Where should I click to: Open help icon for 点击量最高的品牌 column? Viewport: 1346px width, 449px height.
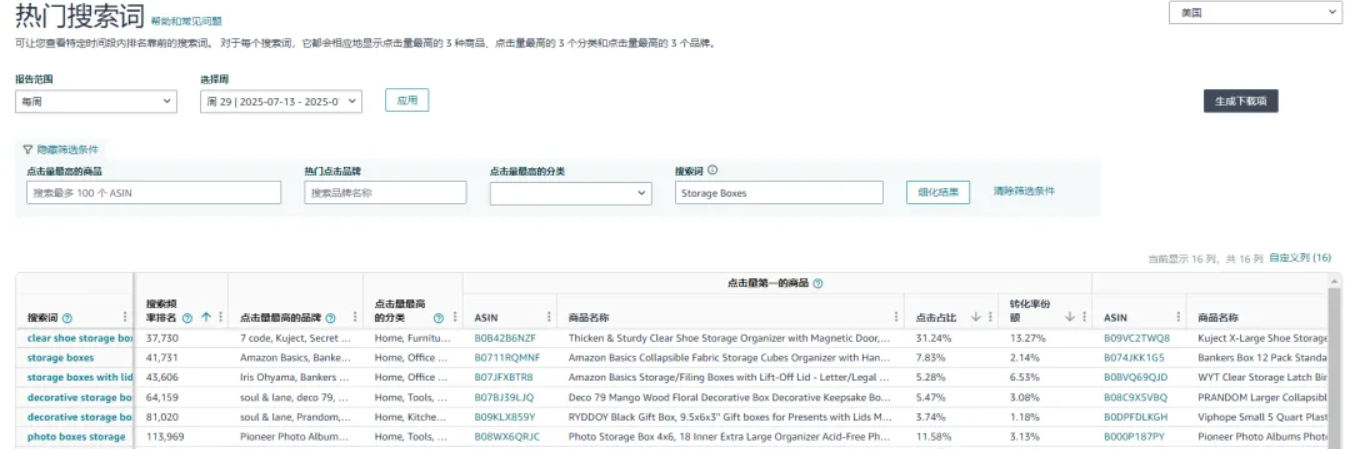pos(330,318)
